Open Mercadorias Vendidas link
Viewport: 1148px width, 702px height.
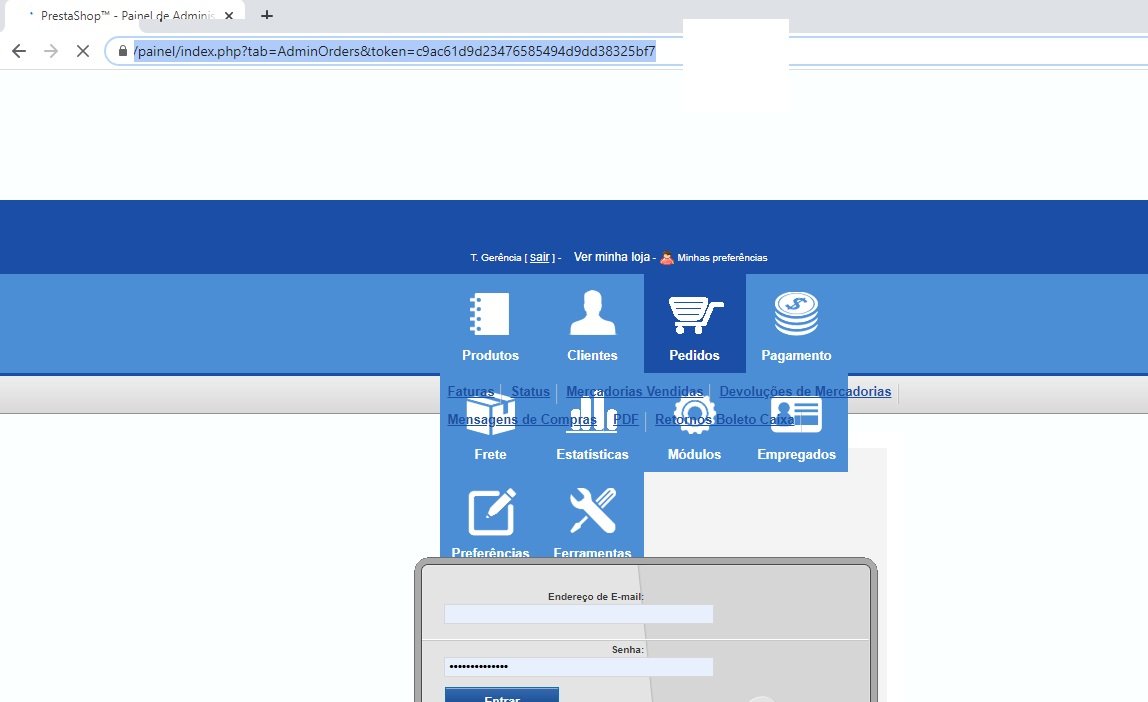pyautogui.click(x=634, y=392)
